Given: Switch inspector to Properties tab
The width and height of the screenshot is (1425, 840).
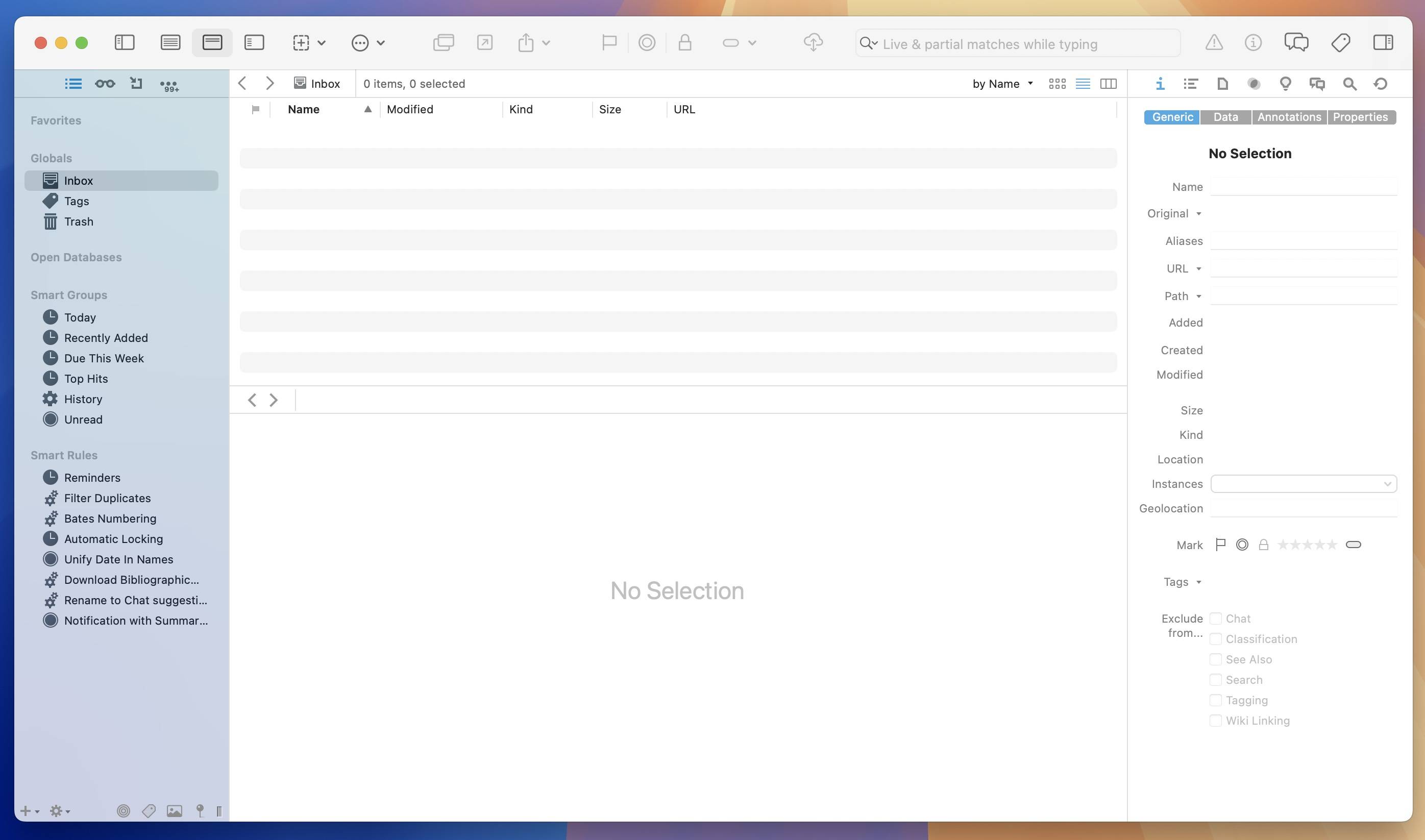Looking at the screenshot, I should (x=1361, y=117).
